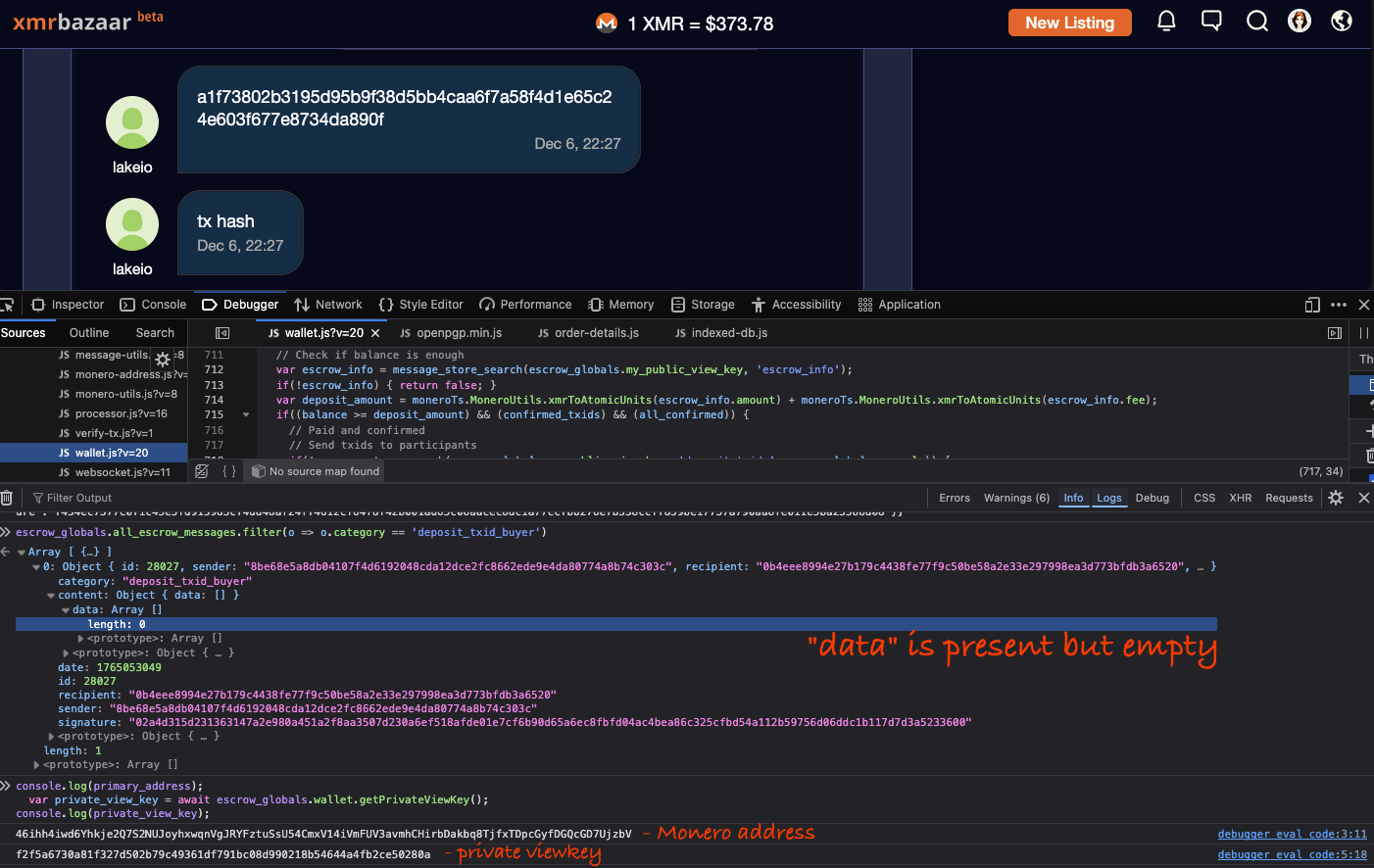
Task: Collapse the top-level Array result
Action: pos(22,553)
